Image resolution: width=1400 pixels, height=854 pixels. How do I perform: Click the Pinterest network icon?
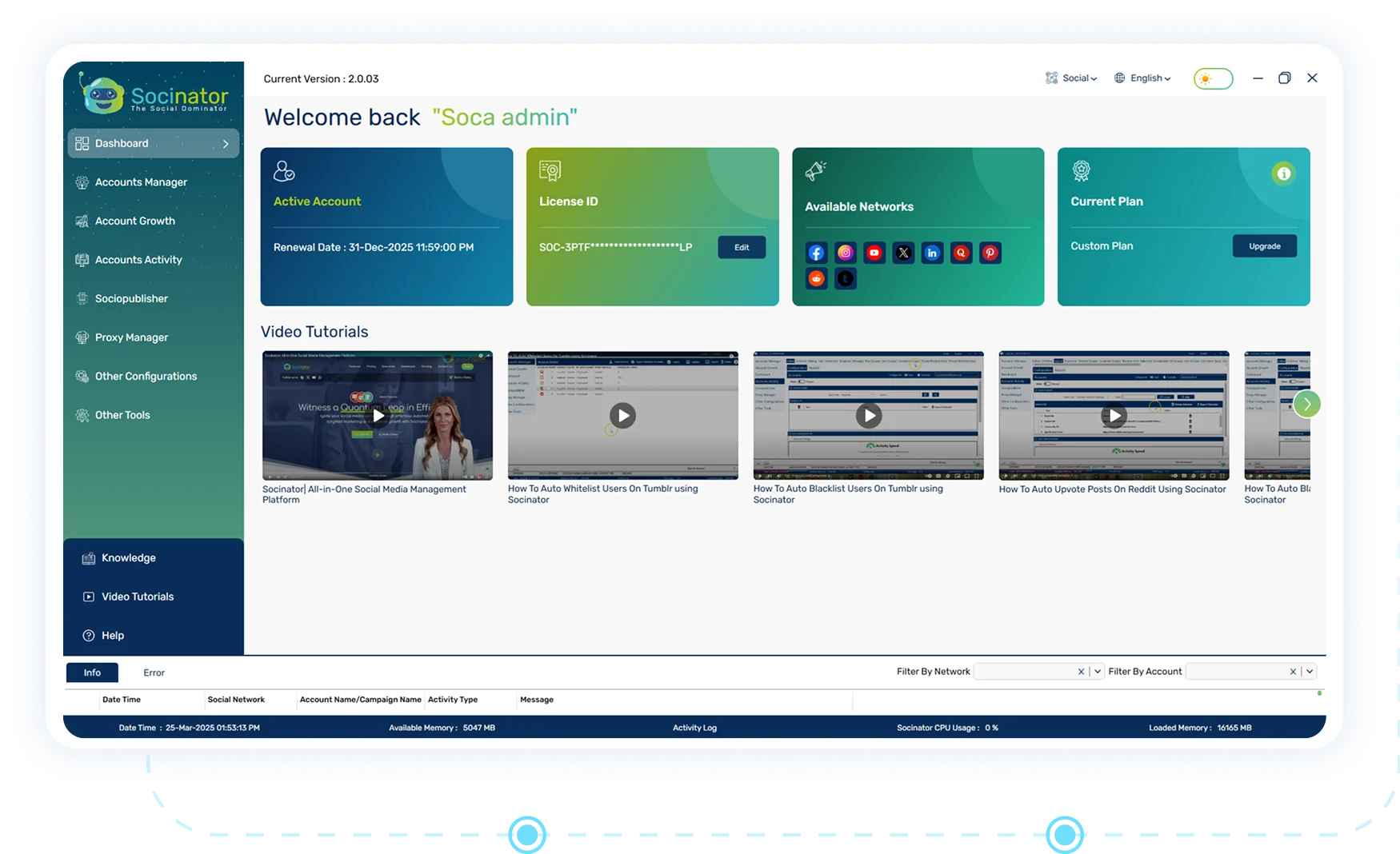pyautogui.click(x=990, y=253)
